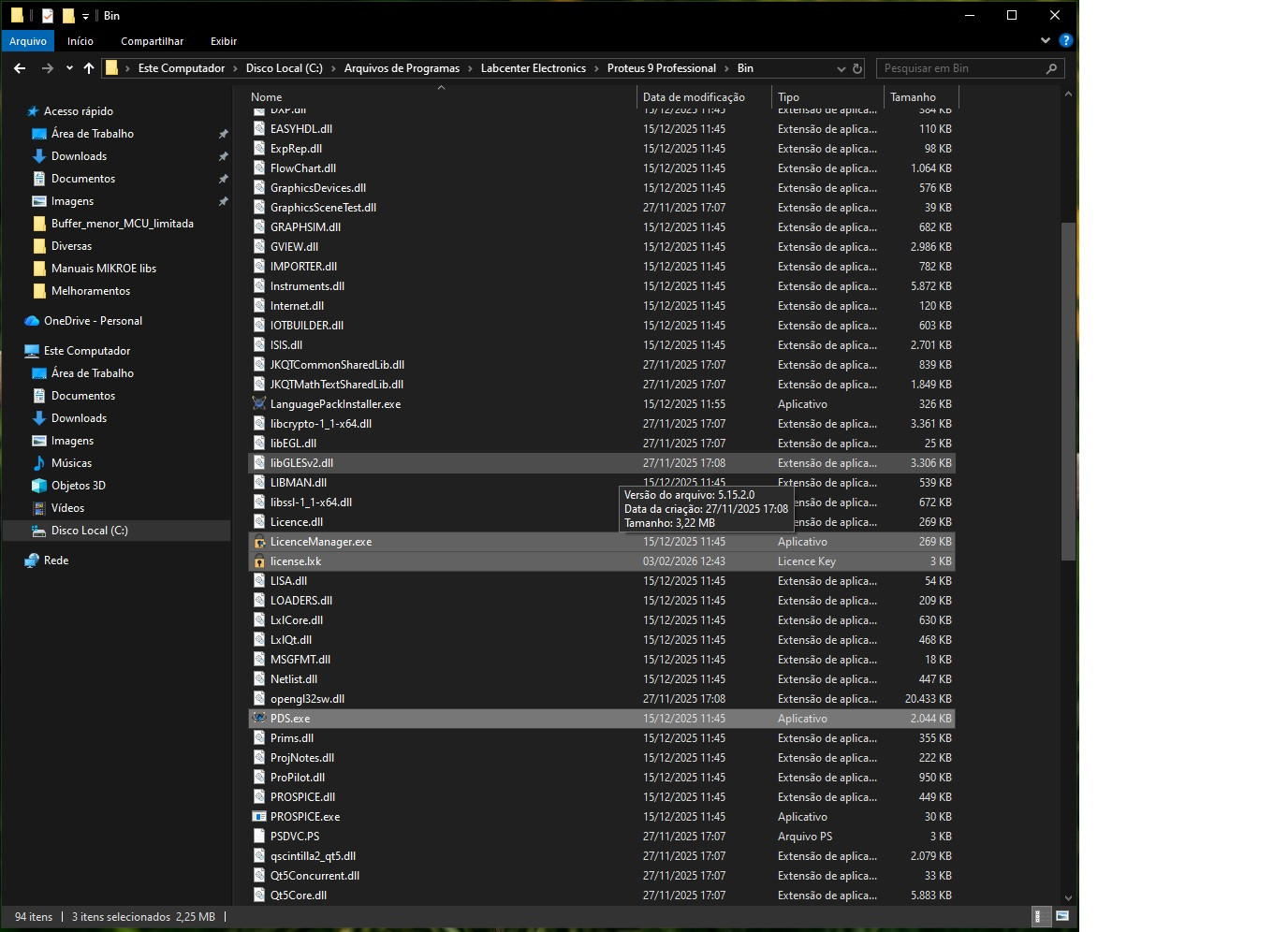Sort by Tamanho column header

(x=921, y=97)
